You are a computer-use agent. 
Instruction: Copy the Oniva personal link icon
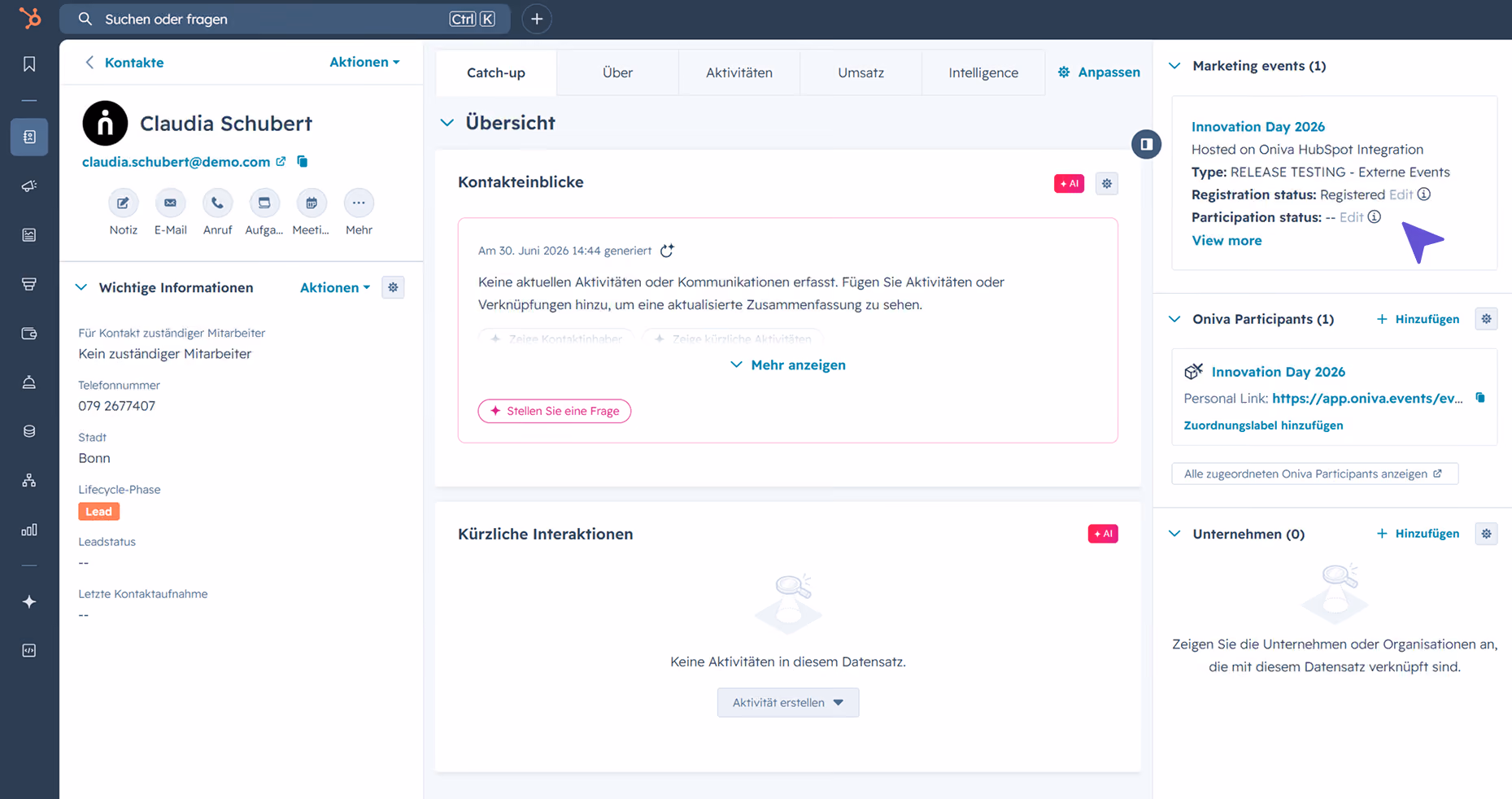tap(1480, 398)
